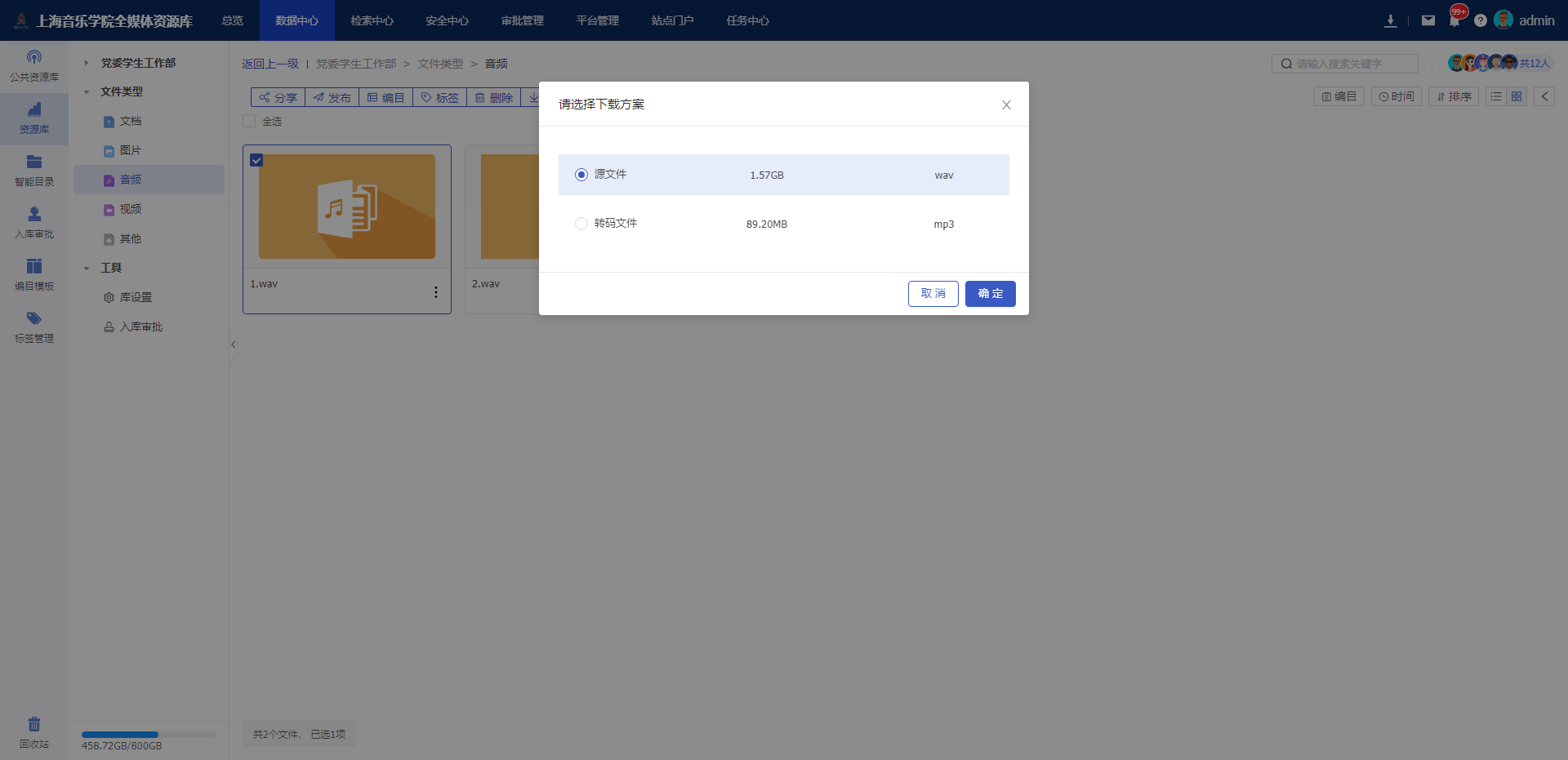Screen dimensions: 1568x760
Task: Select the 源文件 radio option
Action: click(x=581, y=175)
